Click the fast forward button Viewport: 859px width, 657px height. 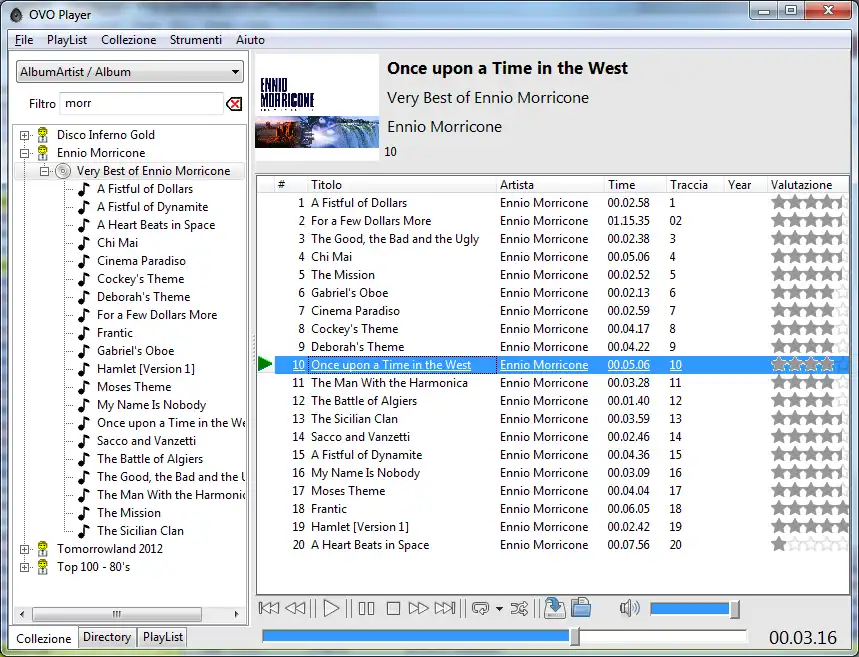tap(418, 608)
